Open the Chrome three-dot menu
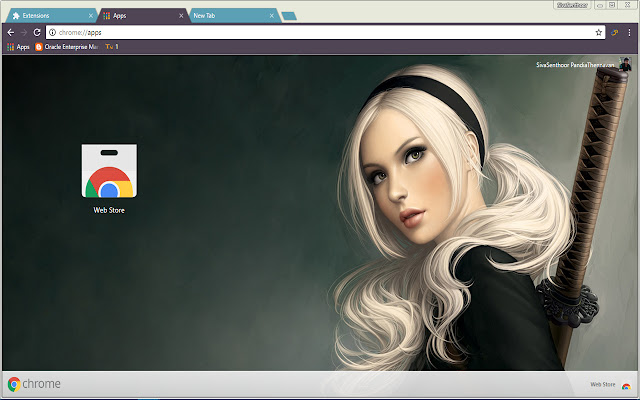This screenshot has height=400, width=640. pos(629,32)
